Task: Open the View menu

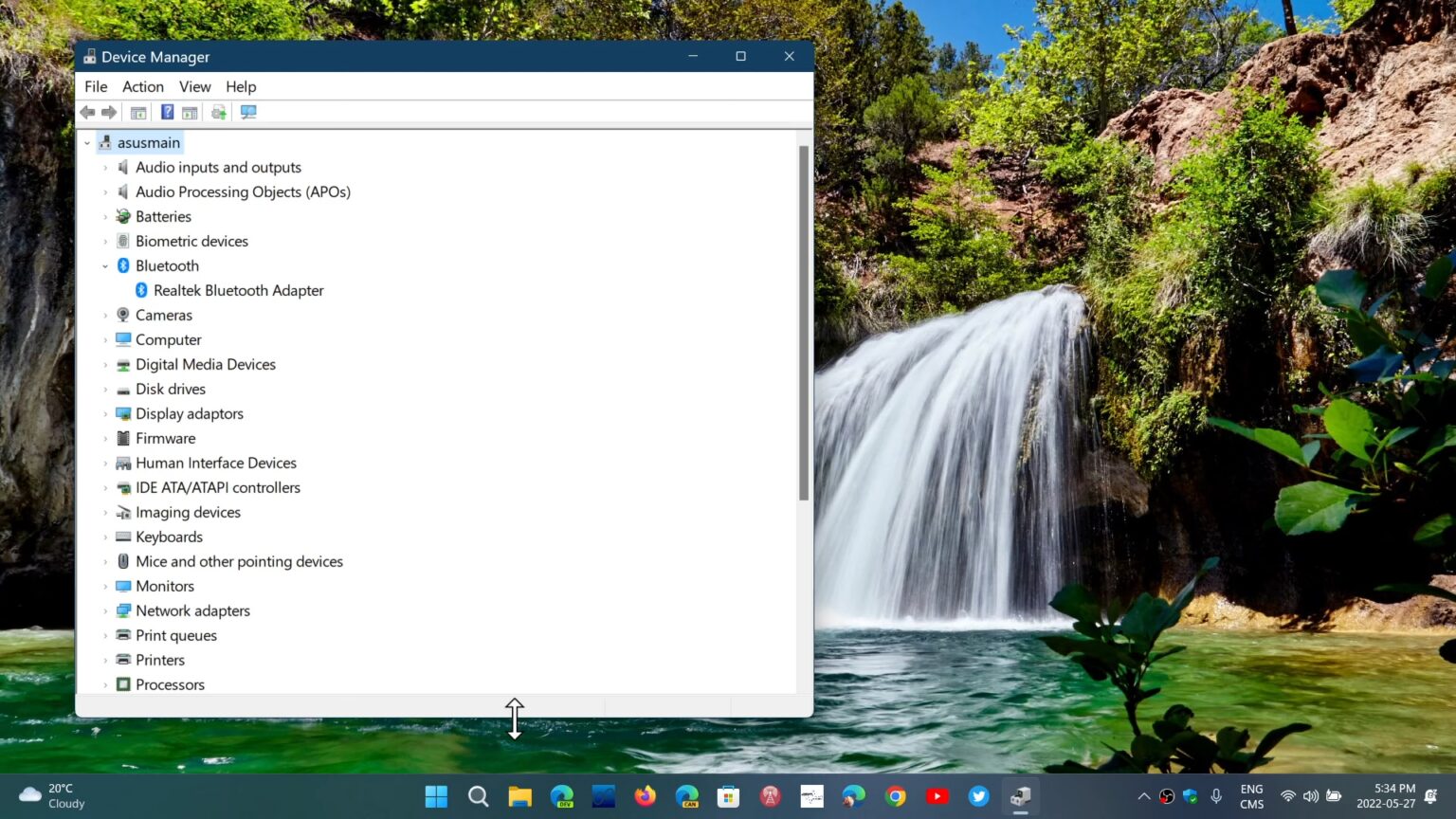Action: (x=194, y=86)
